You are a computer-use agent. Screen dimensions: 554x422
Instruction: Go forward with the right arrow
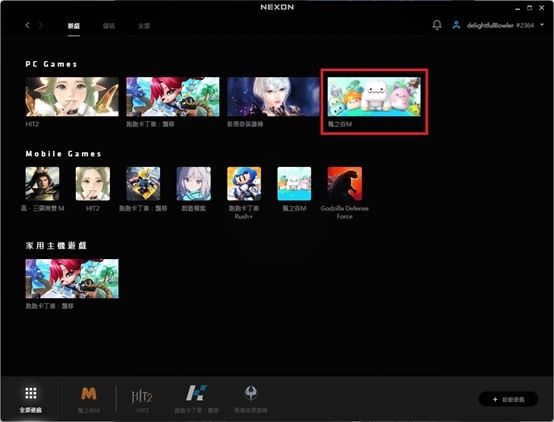pyautogui.click(x=41, y=25)
